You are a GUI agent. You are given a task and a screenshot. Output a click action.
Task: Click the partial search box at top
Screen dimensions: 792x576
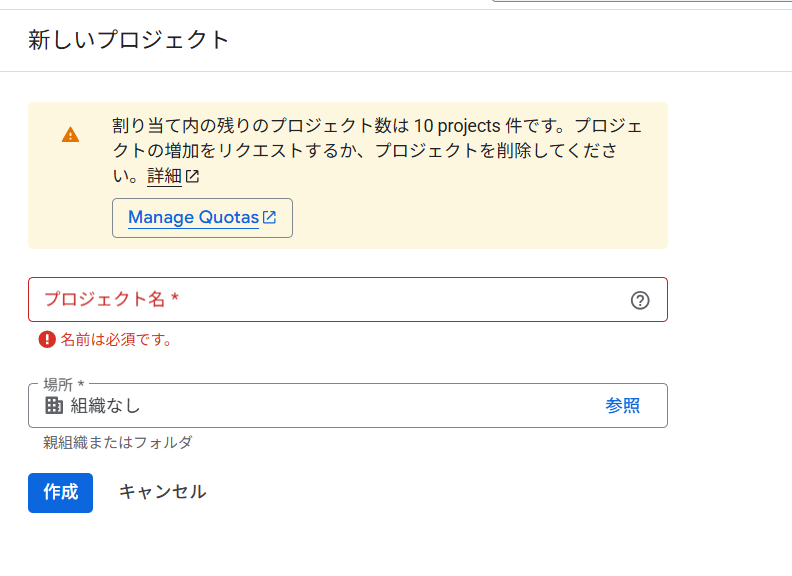pyautogui.click(x=640, y=2)
